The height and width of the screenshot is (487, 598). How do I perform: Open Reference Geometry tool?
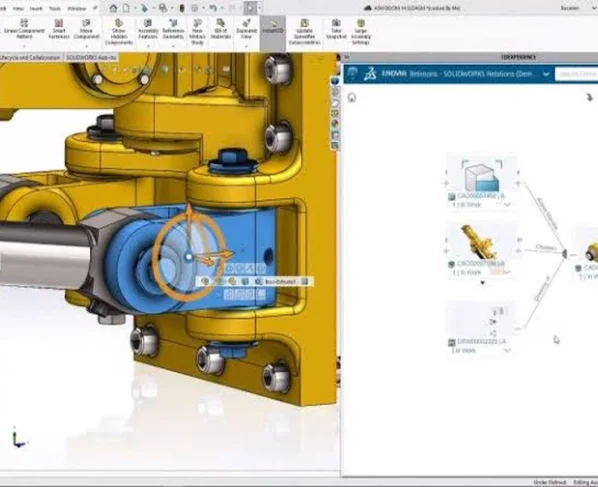pyautogui.click(x=173, y=29)
